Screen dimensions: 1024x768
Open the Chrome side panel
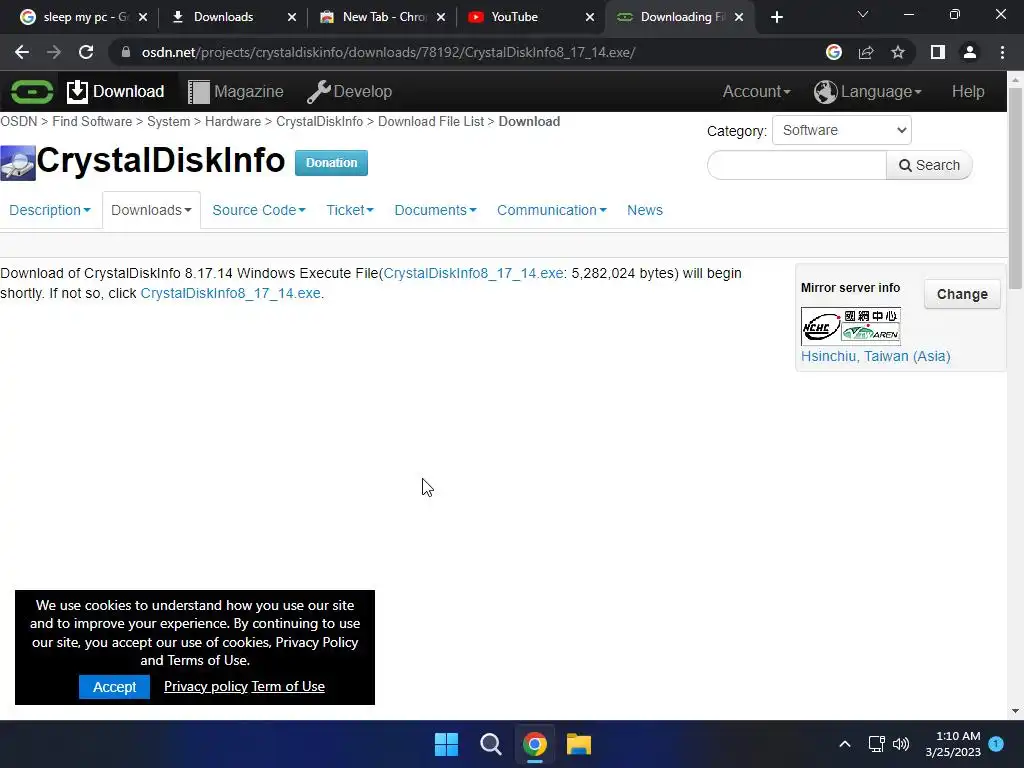(x=938, y=52)
